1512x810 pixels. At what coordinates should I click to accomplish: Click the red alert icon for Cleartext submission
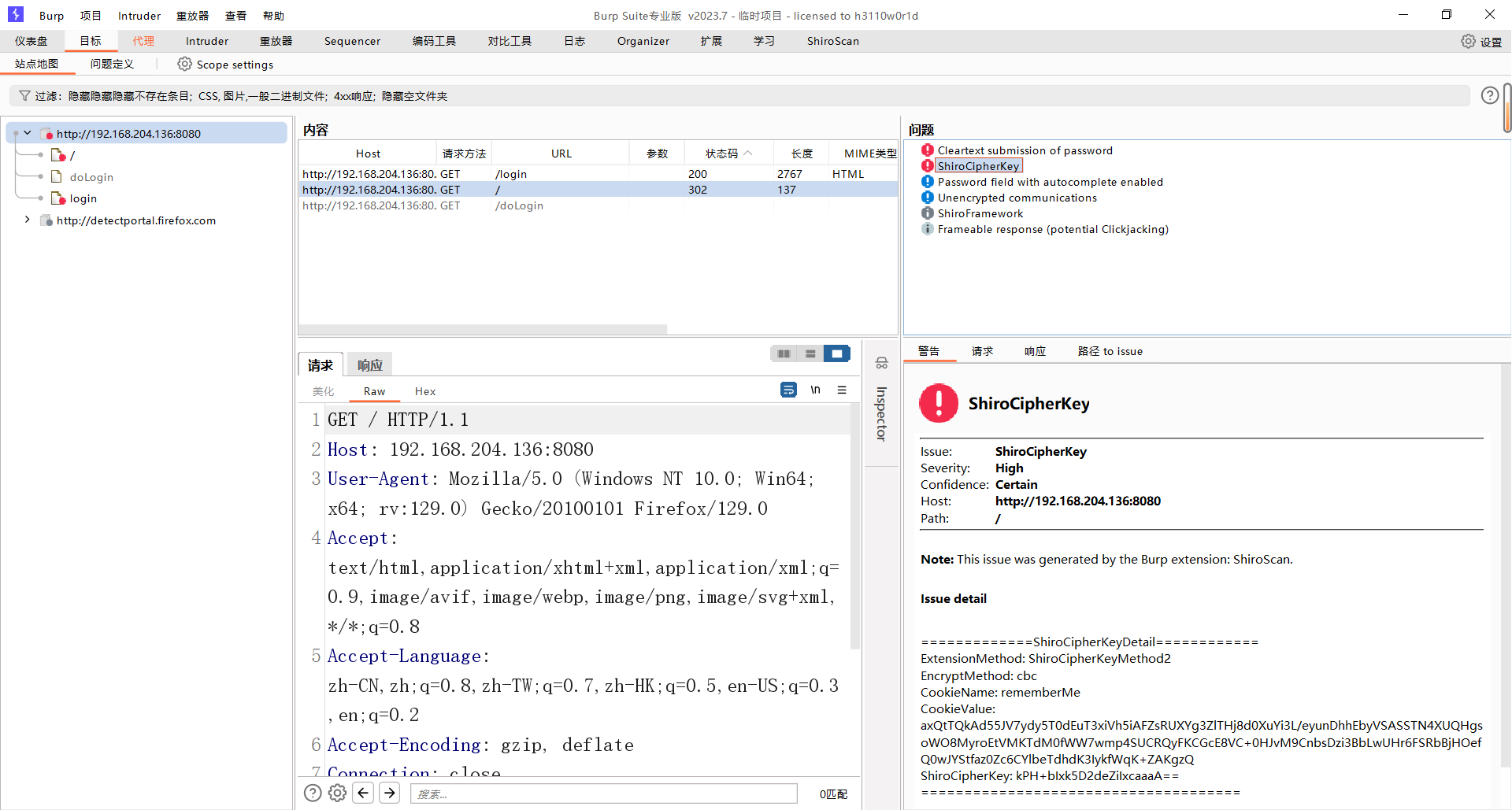click(928, 150)
